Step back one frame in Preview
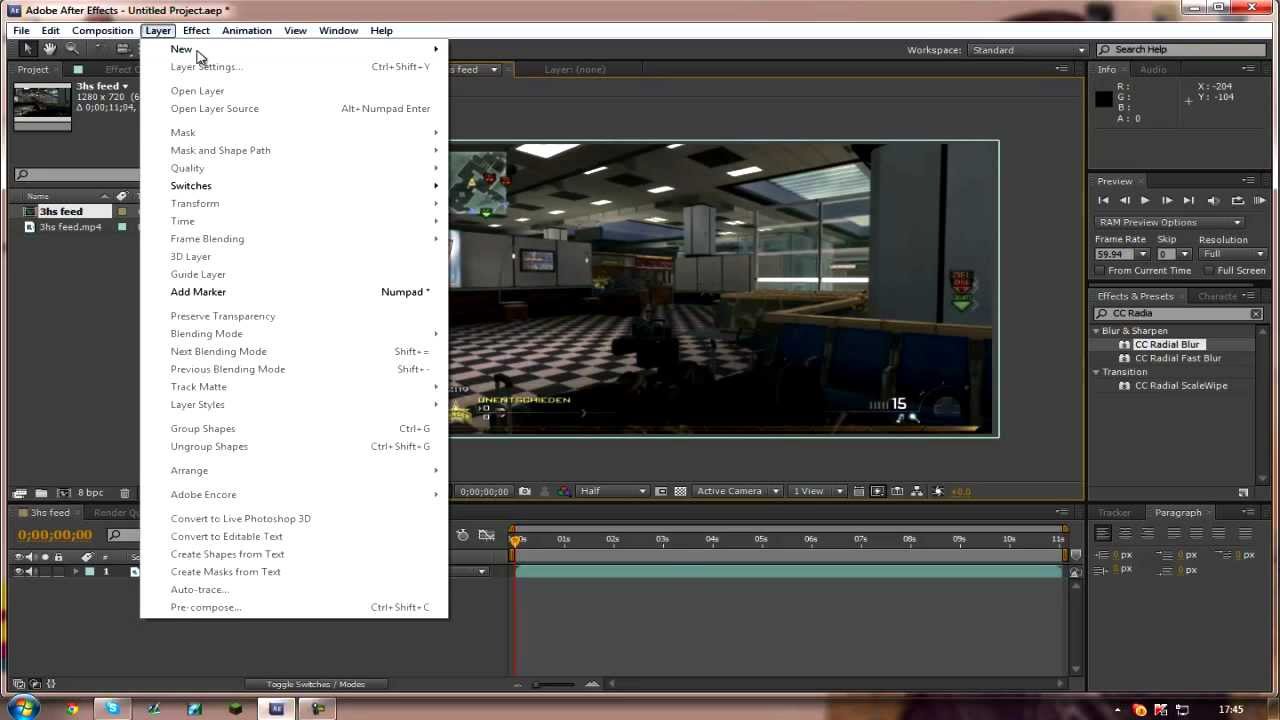Viewport: 1280px width, 720px height. (x=1125, y=200)
